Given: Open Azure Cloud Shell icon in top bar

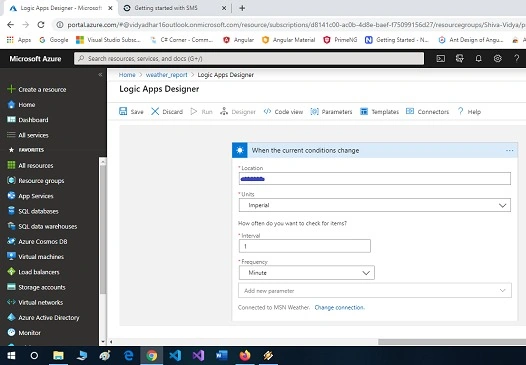Looking at the screenshot, I should (x=440, y=58).
